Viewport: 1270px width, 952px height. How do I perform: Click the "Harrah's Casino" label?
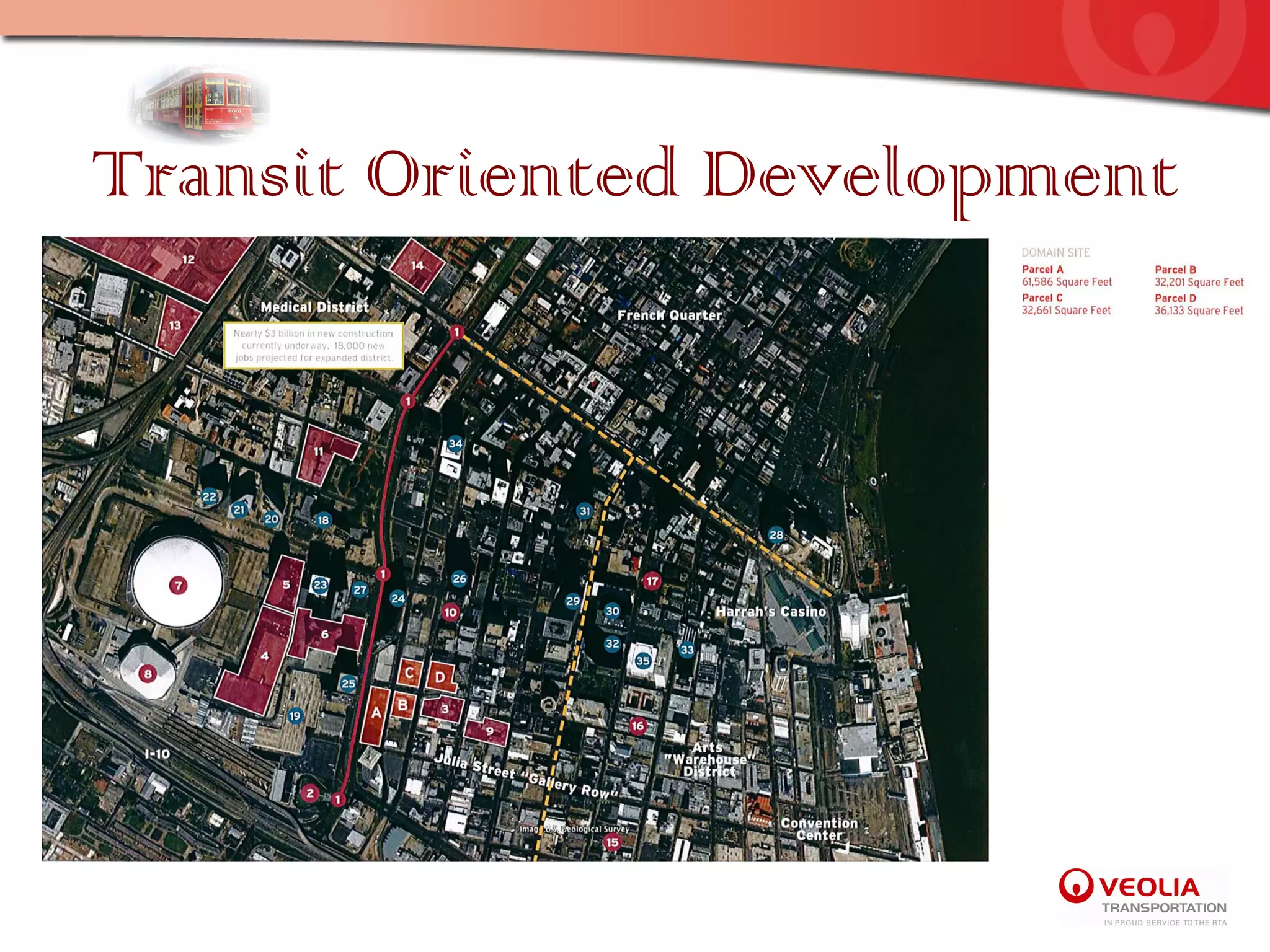pos(771,612)
